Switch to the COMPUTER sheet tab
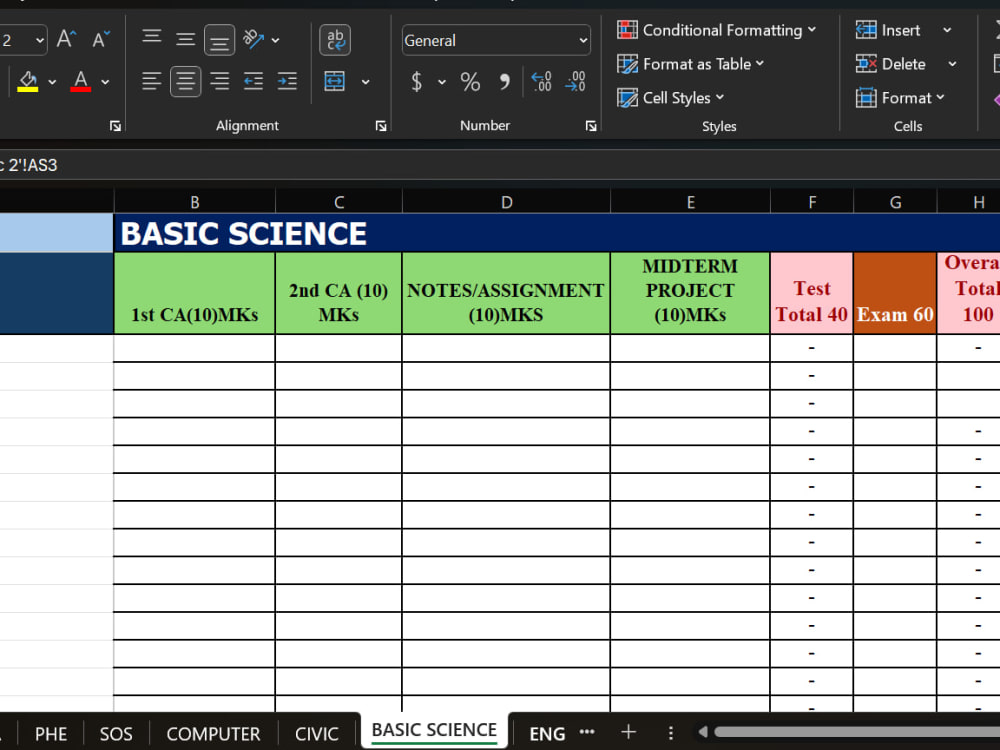 point(214,734)
